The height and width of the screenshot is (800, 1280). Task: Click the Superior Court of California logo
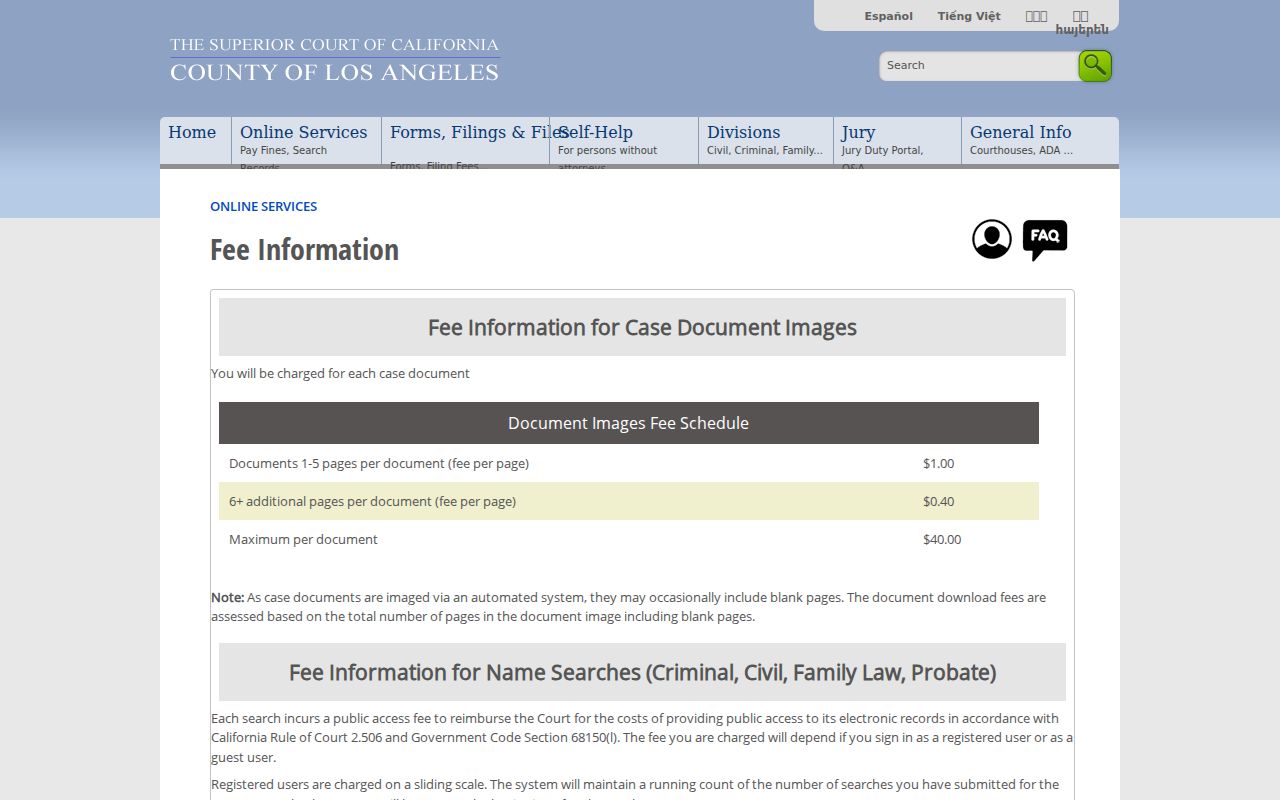tap(334, 59)
